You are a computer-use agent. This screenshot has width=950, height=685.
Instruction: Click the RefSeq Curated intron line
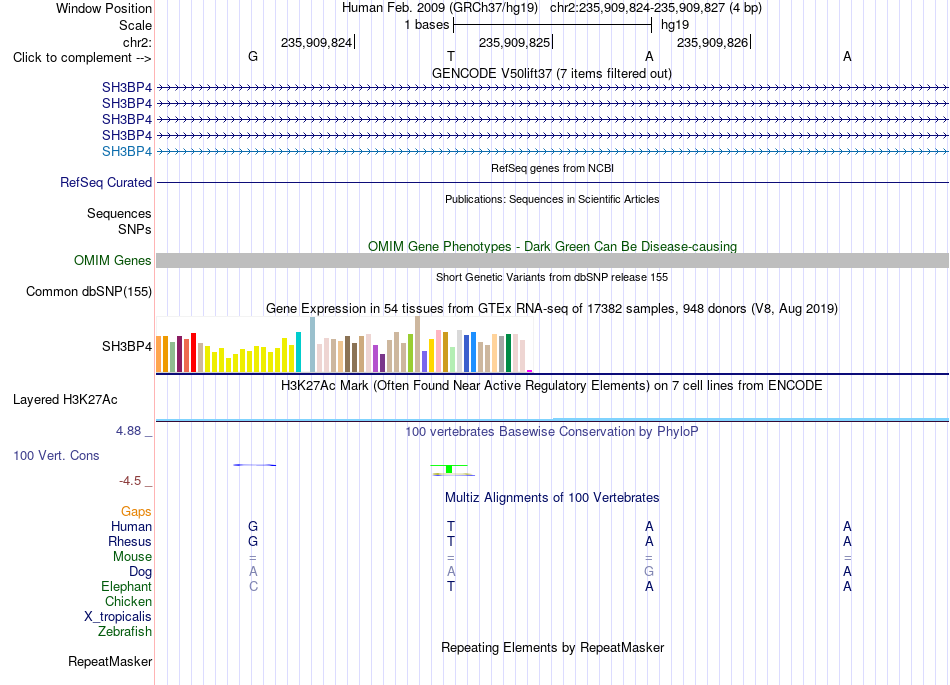click(552, 182)
